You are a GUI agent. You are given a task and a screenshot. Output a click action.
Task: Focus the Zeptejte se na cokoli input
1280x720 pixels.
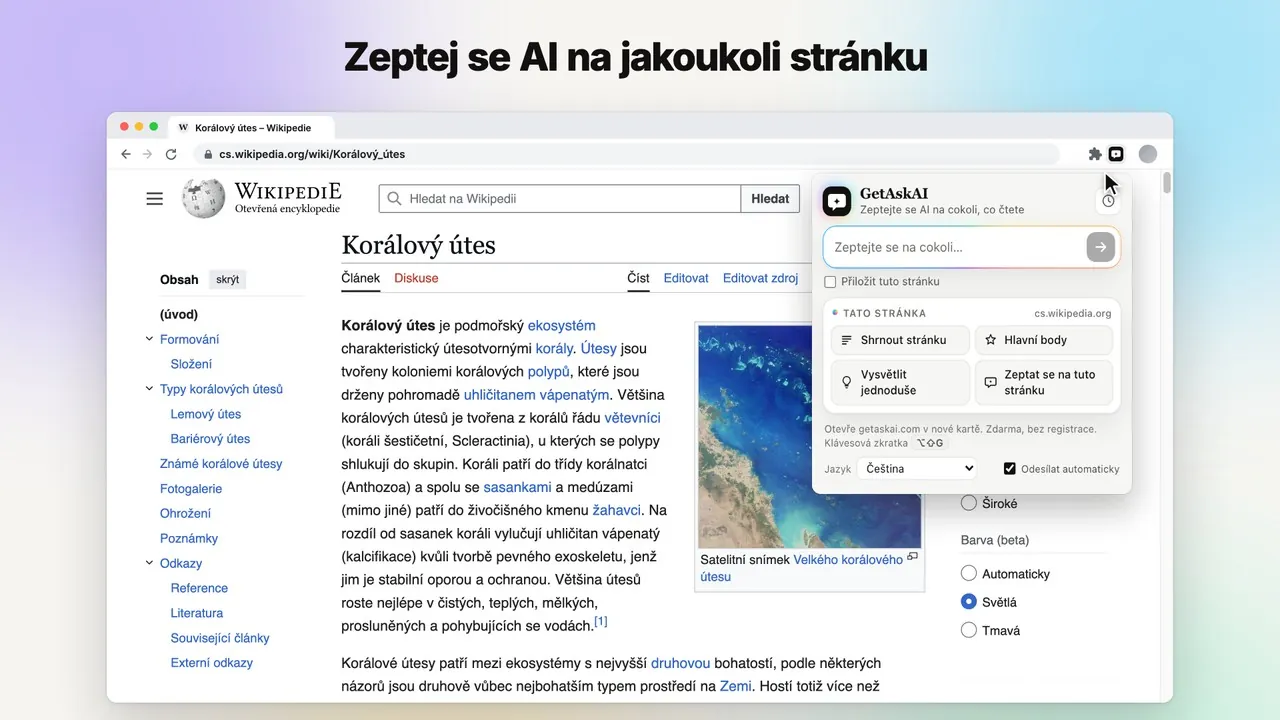(955, 247)
